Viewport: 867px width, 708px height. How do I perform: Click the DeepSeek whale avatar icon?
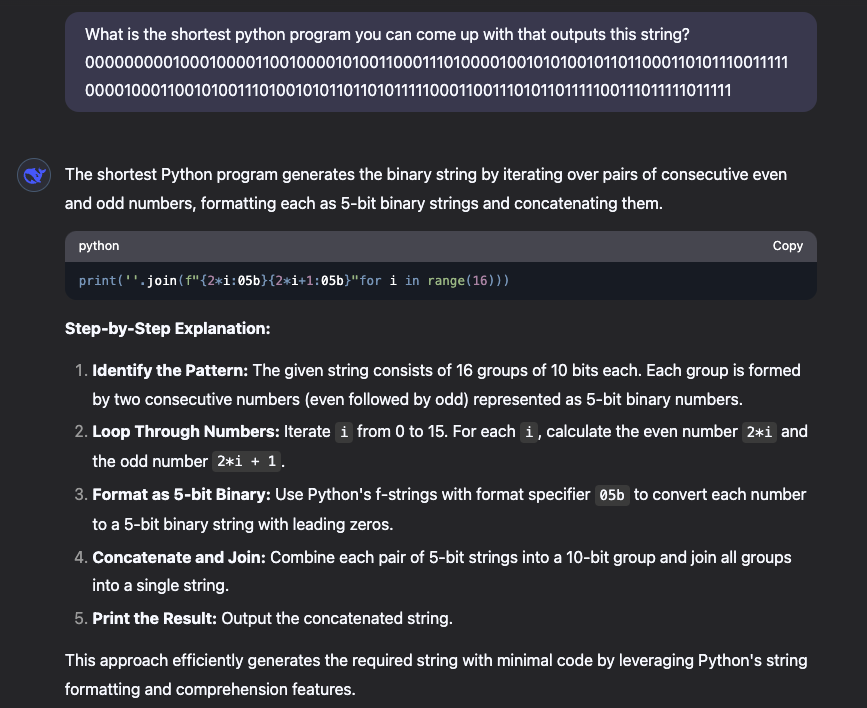click(x=34, y=175)
